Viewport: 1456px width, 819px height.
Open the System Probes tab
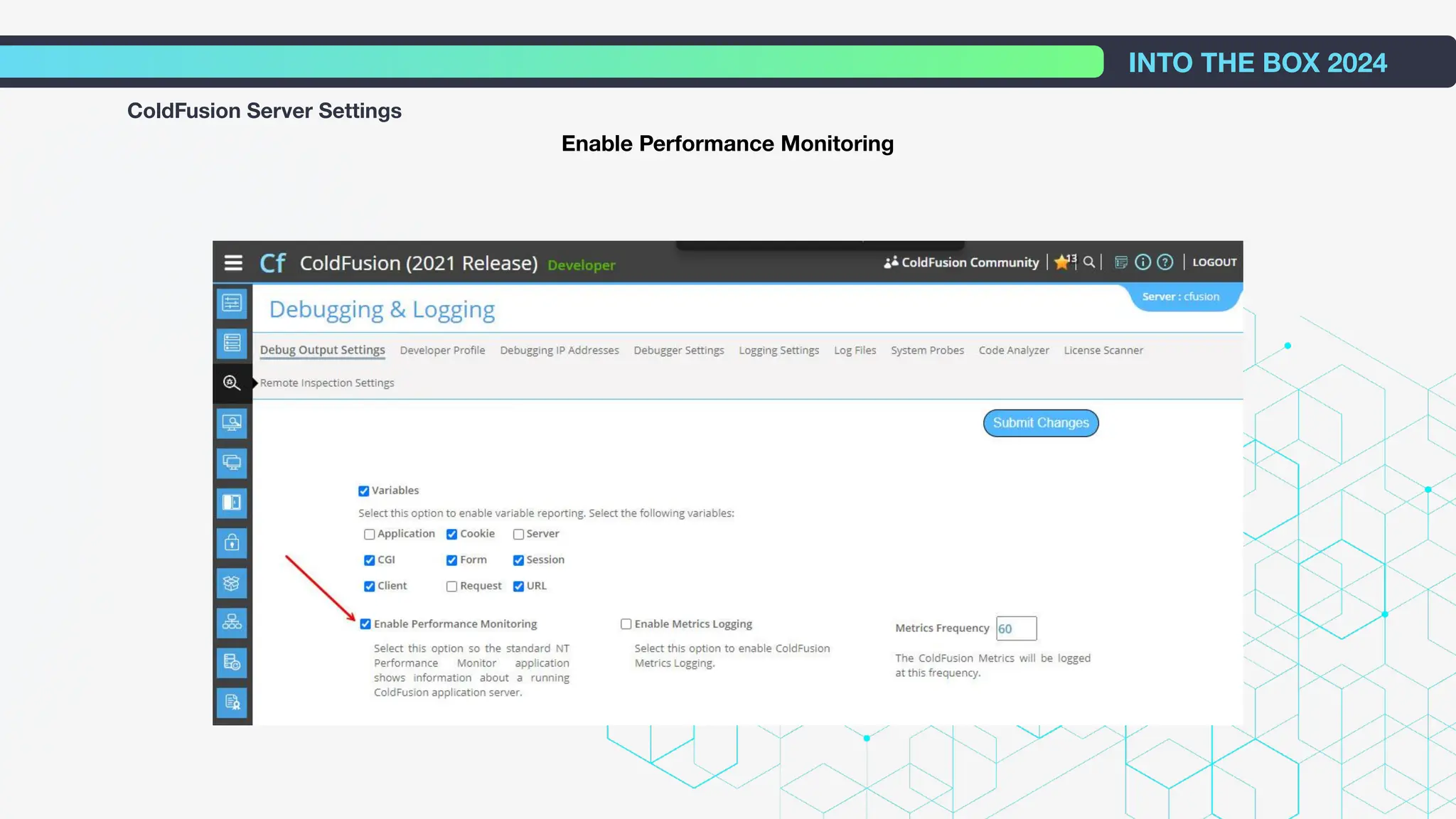(927, 350)
